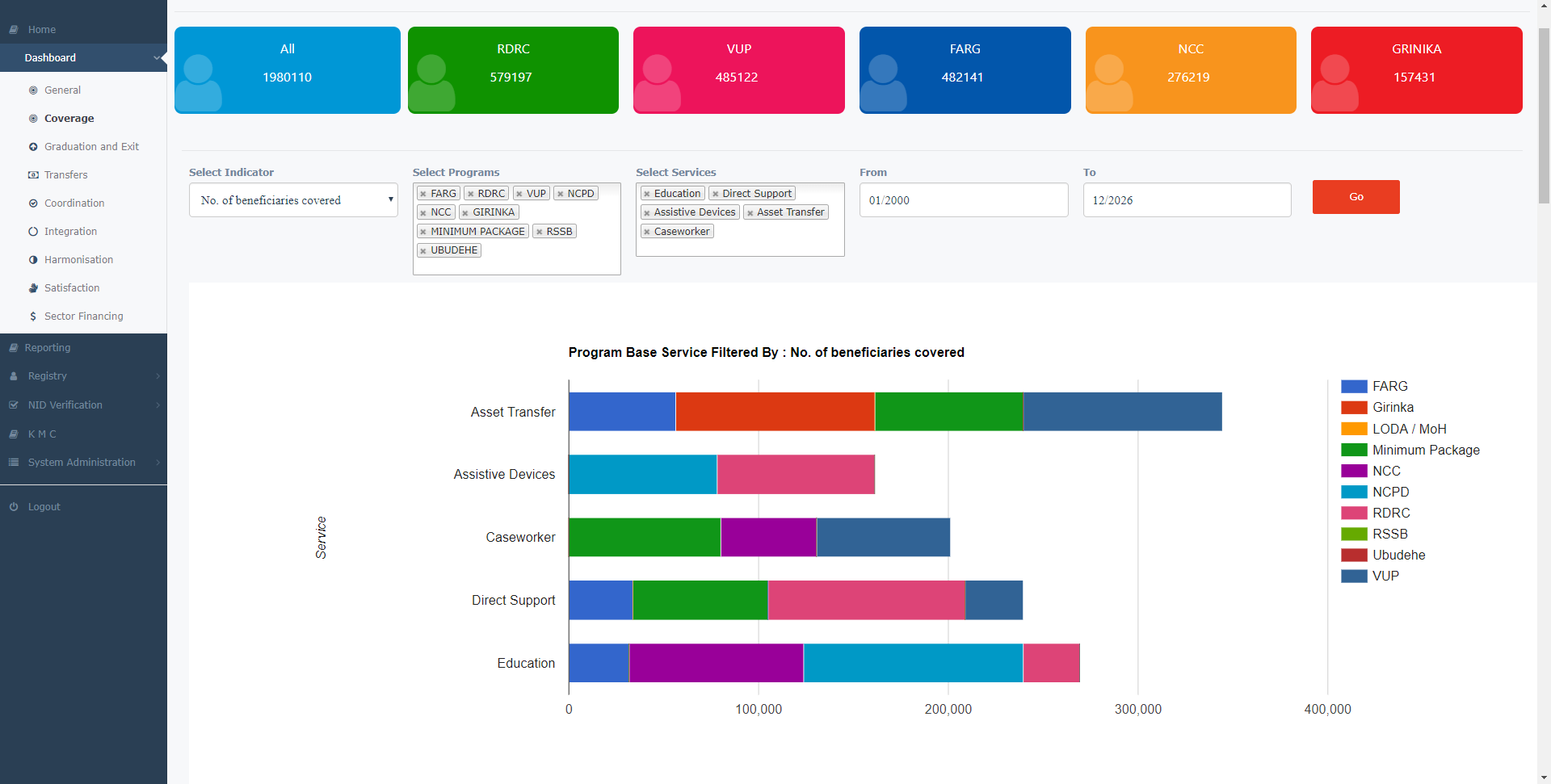The height and width of the screenshot is (784, 1551).
Task: Go to the Reporting section
Action: [48, 348]
